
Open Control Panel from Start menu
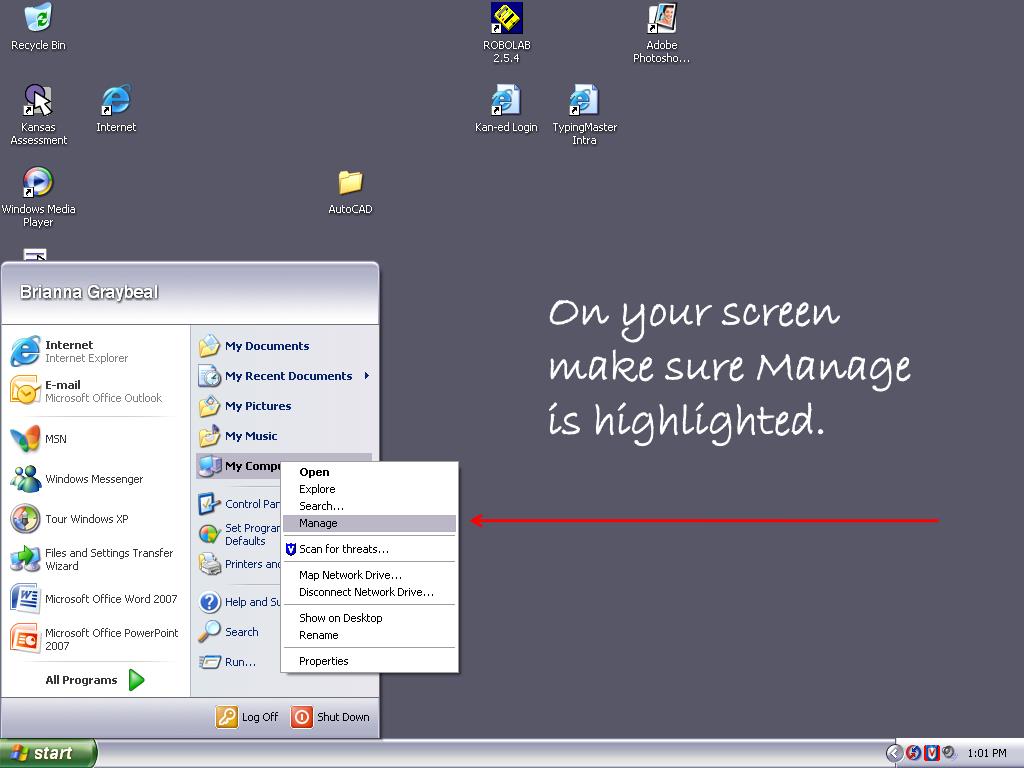239,504
